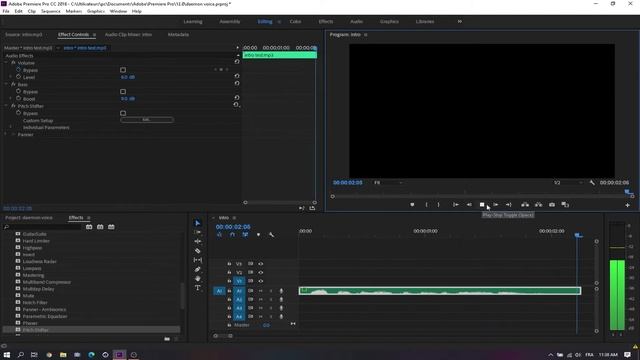Image resolution: width=640 pixels, height=360 pixels.
Task: Reset the Bass Boost parameter
Action: coord(237,98)
